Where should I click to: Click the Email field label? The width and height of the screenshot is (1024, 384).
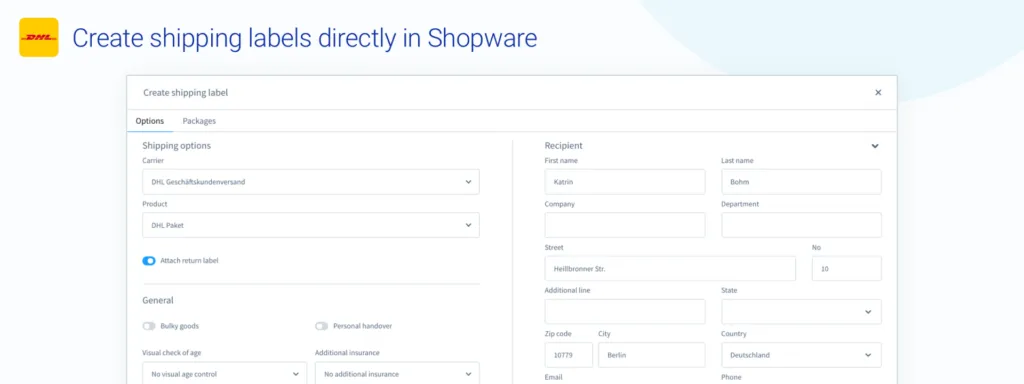pyautogui.click(x=553, y=377)
